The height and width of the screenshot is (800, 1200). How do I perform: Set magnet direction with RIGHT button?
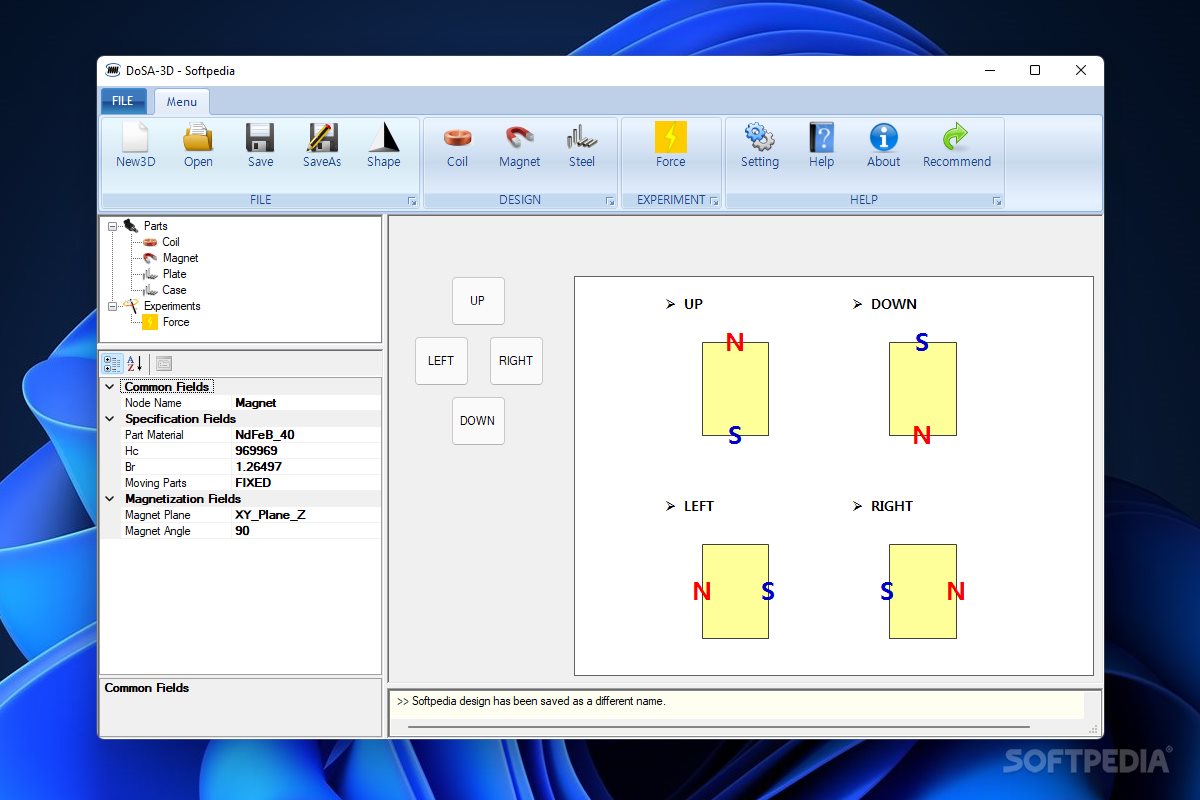pyautogui.click(x=516, y=361)
